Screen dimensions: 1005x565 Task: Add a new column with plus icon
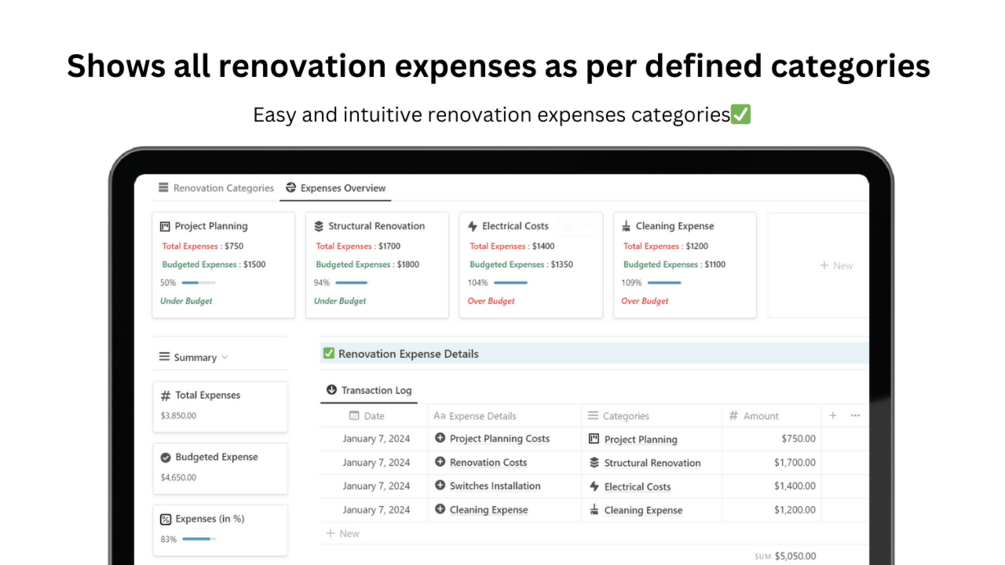tap(833, 415)
